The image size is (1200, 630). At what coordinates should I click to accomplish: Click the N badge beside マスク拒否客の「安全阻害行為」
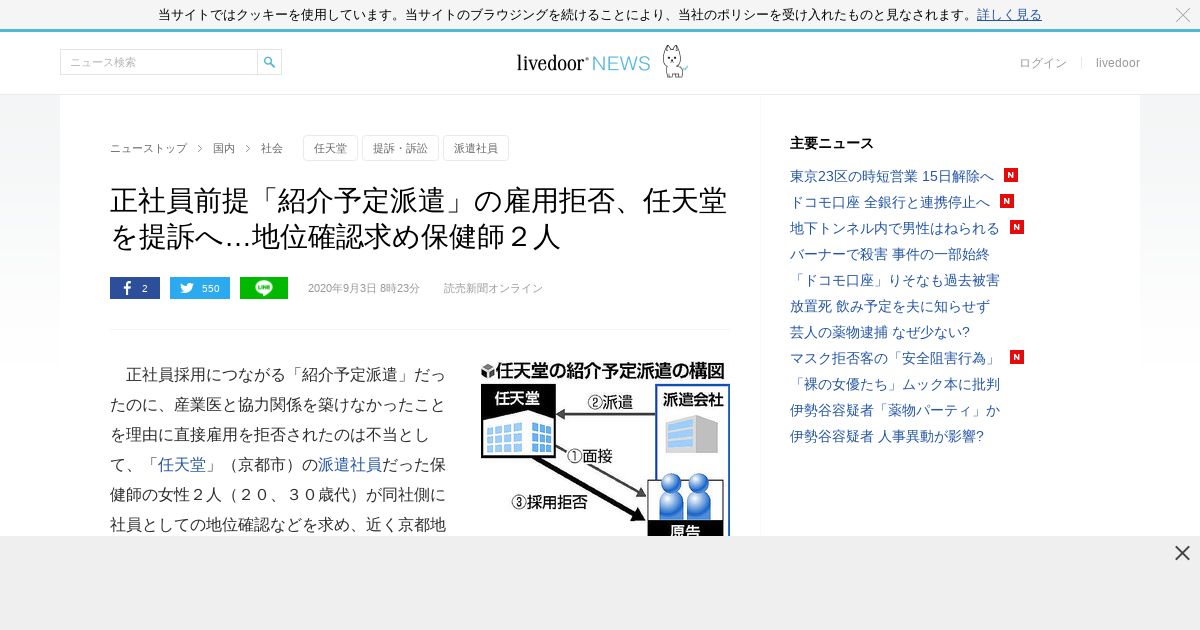pos(1017,357)
